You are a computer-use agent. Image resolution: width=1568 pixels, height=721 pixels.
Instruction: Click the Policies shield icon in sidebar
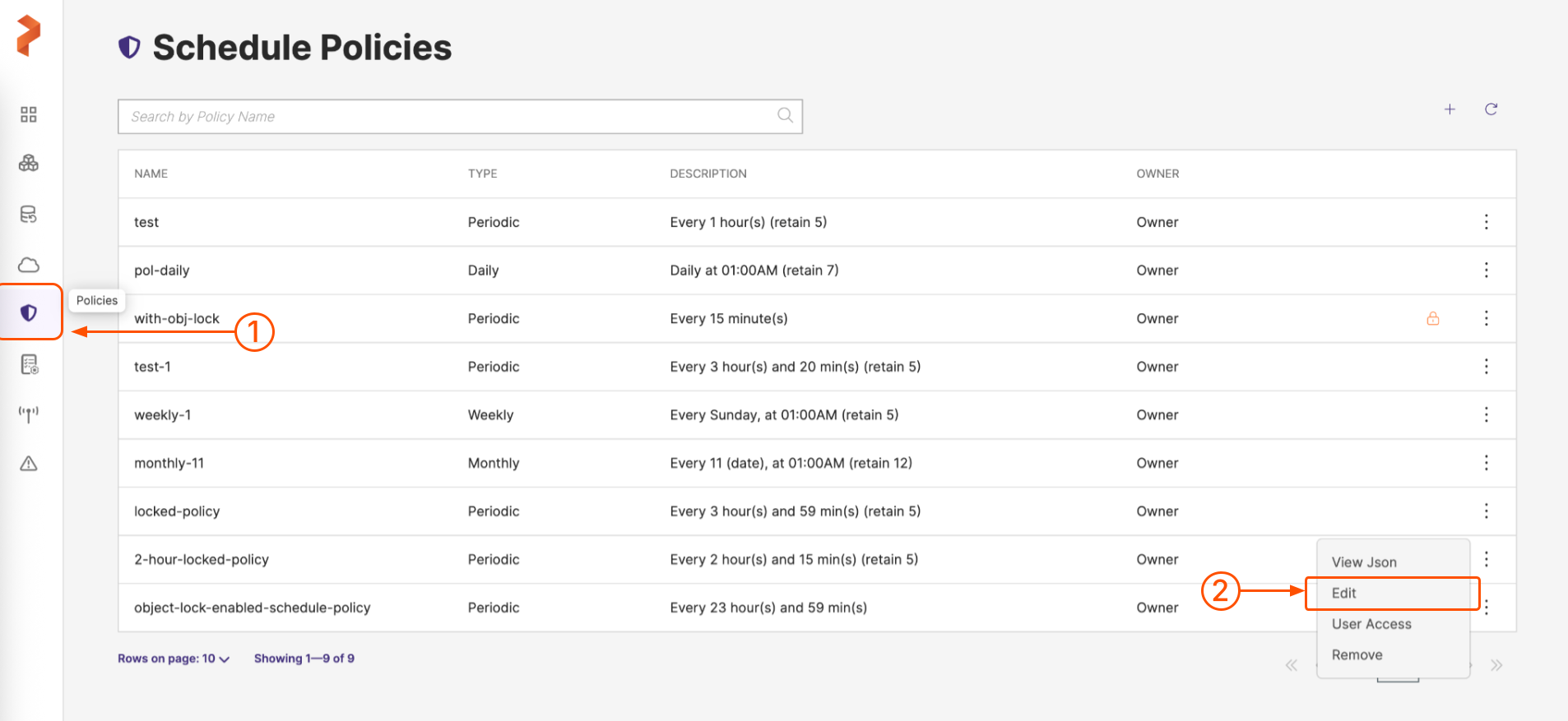29,312
